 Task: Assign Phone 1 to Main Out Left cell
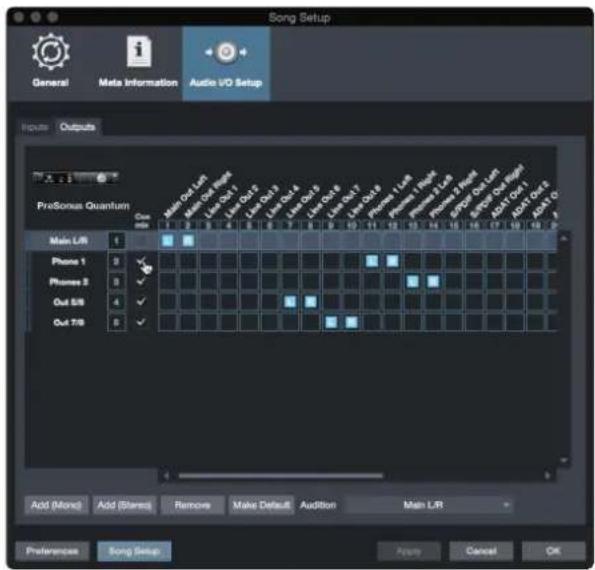[168, 261]
